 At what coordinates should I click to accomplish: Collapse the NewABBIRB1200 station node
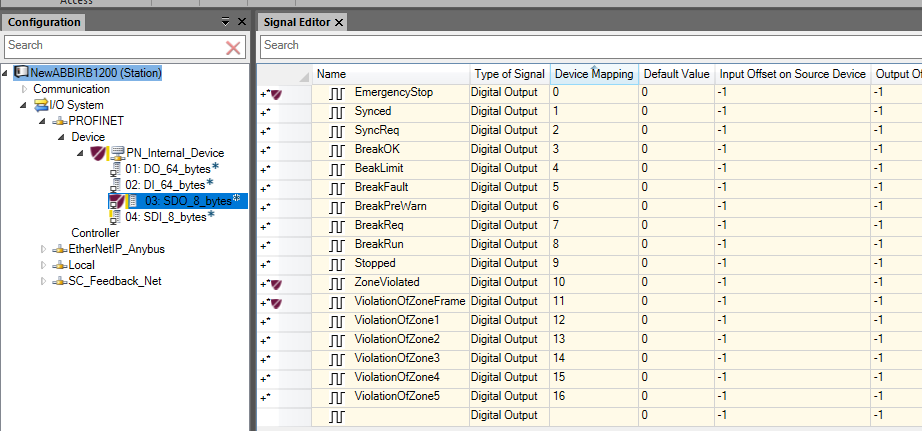(x=5, y=72)
